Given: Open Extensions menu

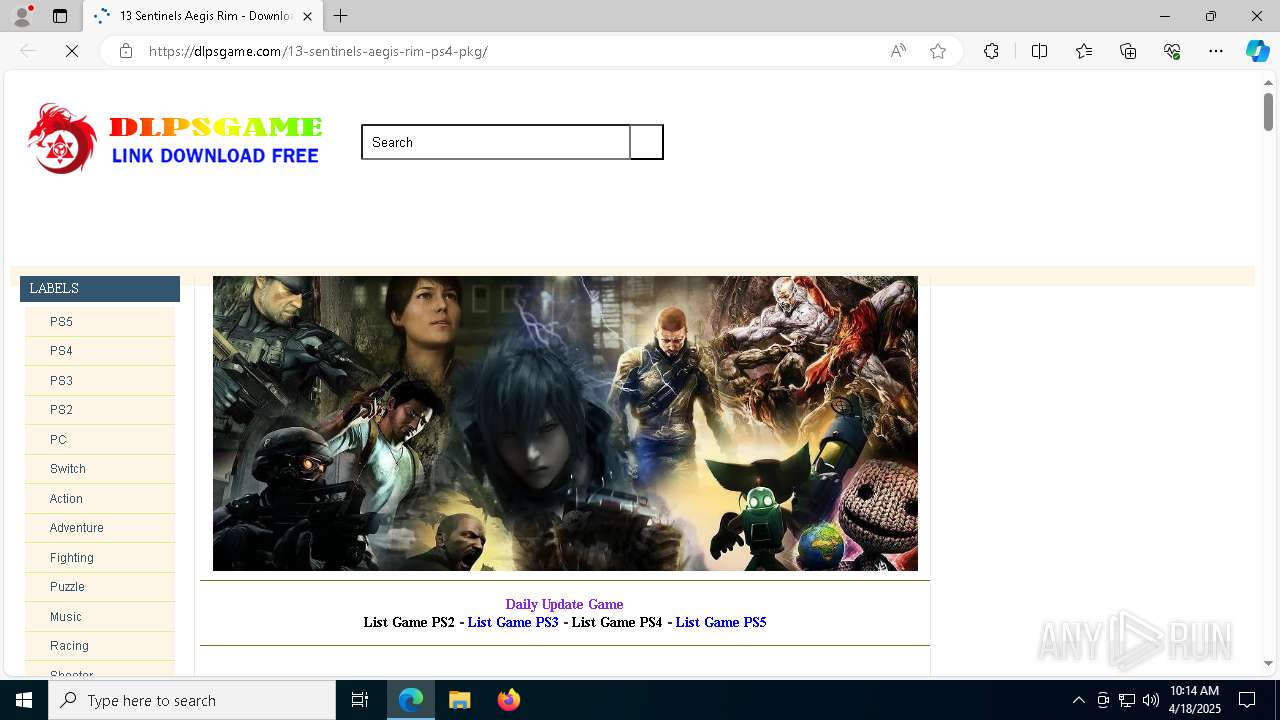Looking at the screenshot, I should pos(991,51).
